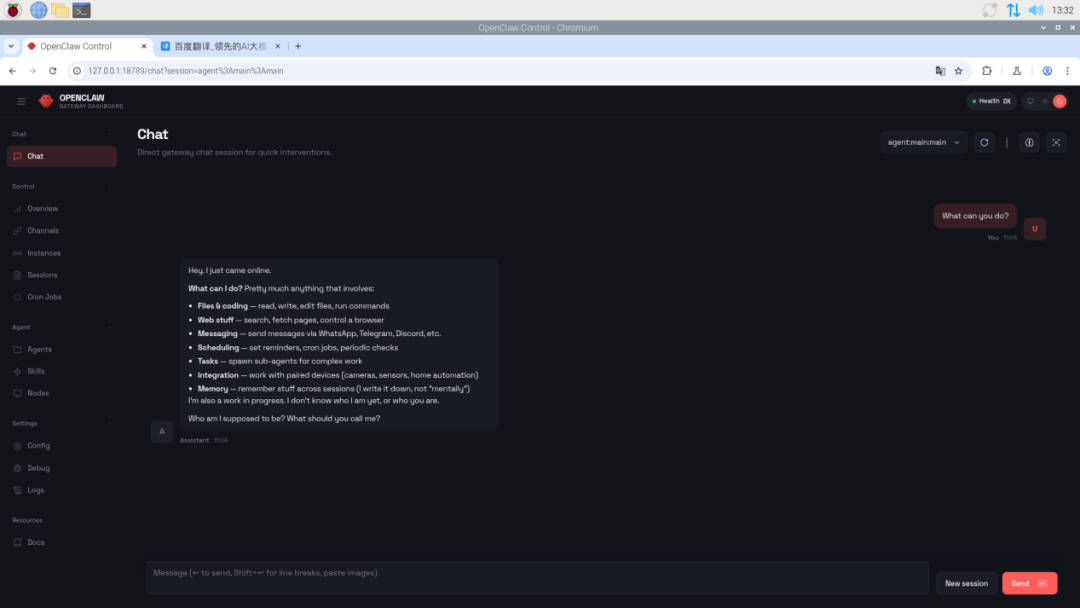Open the file manager from taskbar

[x=60, y=10]
